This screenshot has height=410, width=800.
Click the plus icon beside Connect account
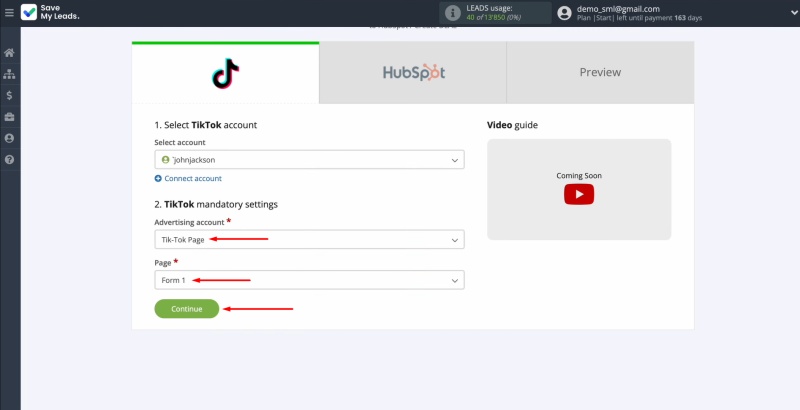pyautogui.click(x=158, y=178)
